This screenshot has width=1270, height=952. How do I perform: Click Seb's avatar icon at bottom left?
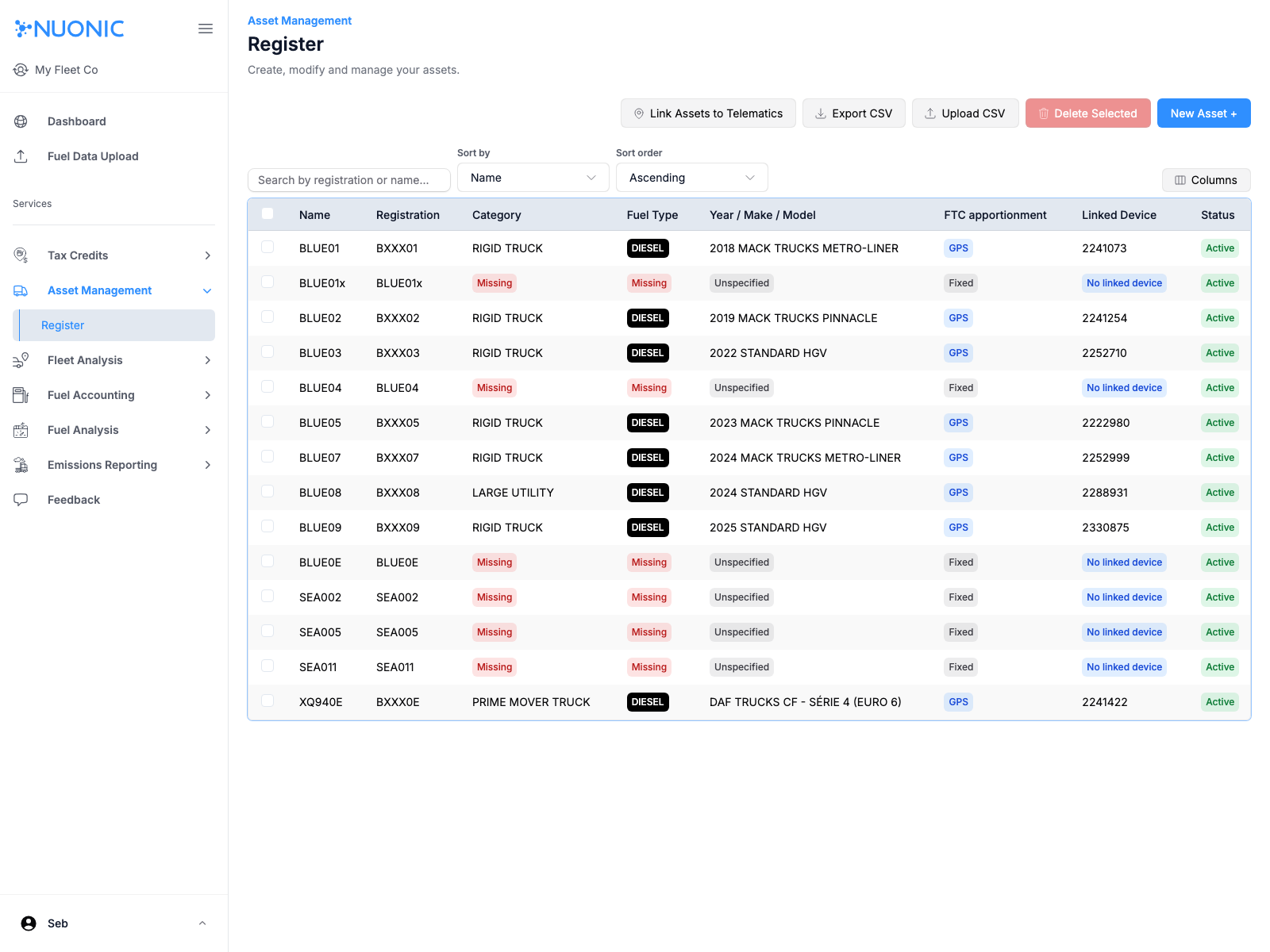(29, 923)
